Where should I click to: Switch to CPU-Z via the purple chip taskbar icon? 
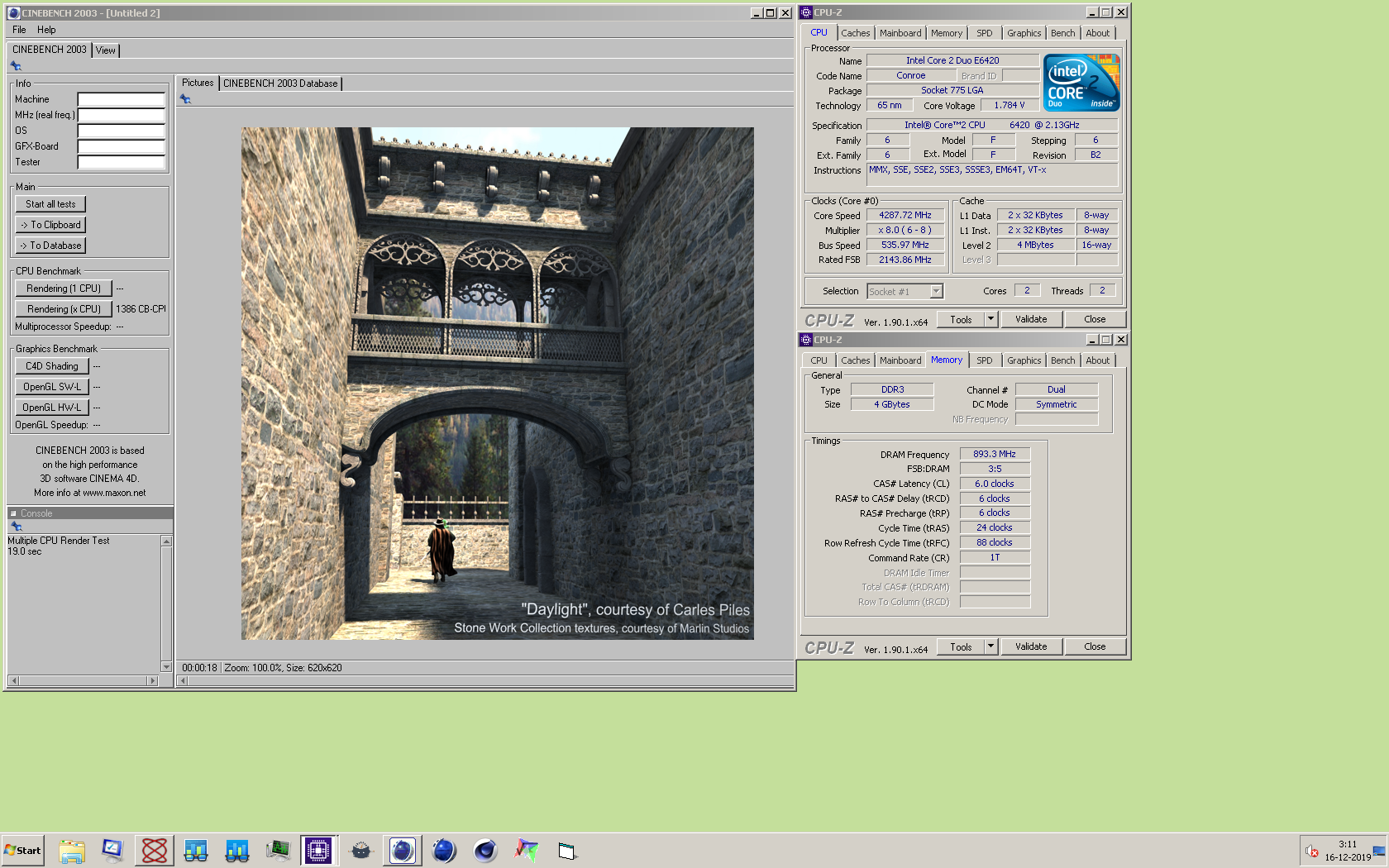point(318,850)
